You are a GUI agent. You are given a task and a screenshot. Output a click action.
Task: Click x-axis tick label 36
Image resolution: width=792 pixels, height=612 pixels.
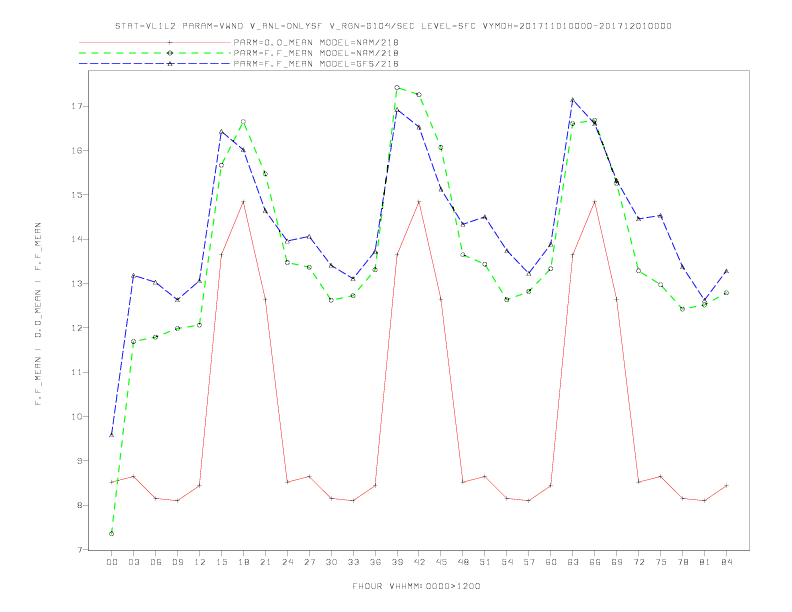point(375,562)
